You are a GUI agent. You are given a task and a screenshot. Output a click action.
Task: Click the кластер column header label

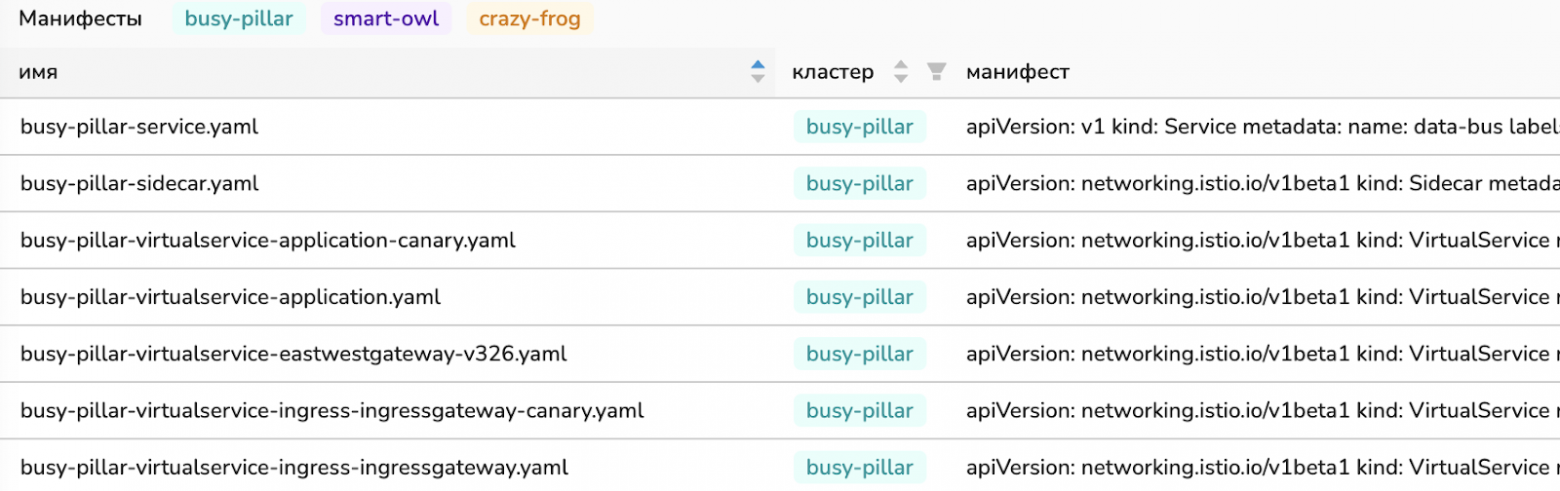tap(833, 72)
